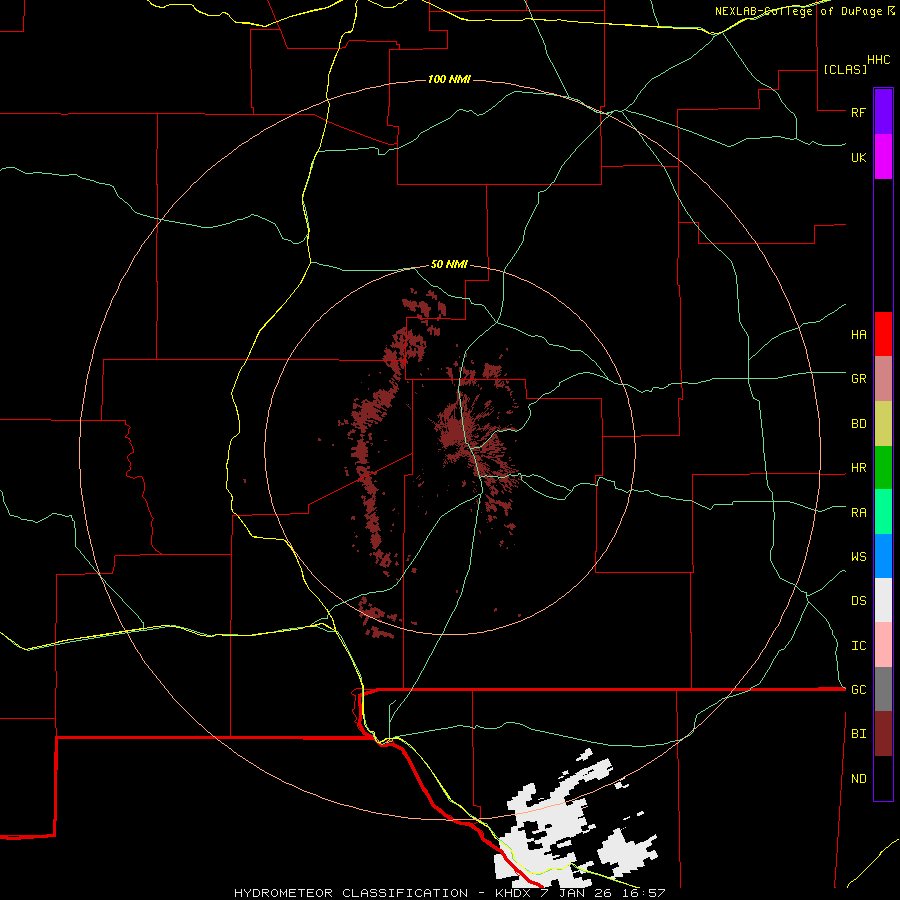Click the BD legend label
The width and height of the screenshot is (900, 900).
pyautogui.click(x=858, y=424)
